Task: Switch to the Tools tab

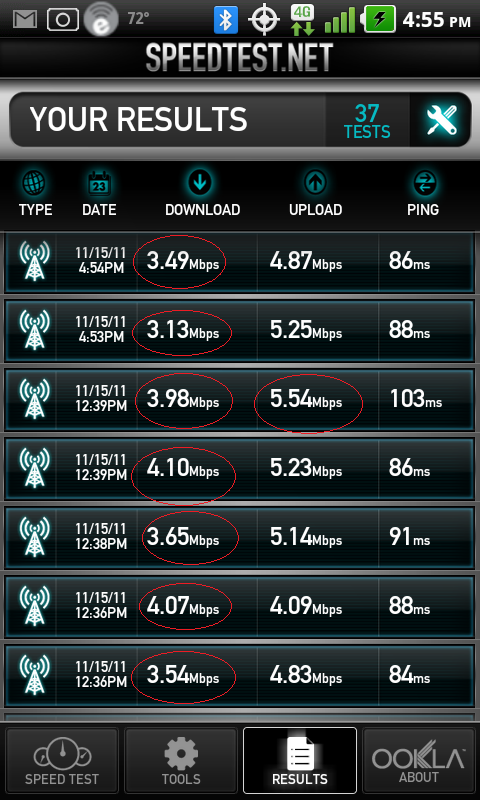Action: pyautogui.click(x=181, y=760)
